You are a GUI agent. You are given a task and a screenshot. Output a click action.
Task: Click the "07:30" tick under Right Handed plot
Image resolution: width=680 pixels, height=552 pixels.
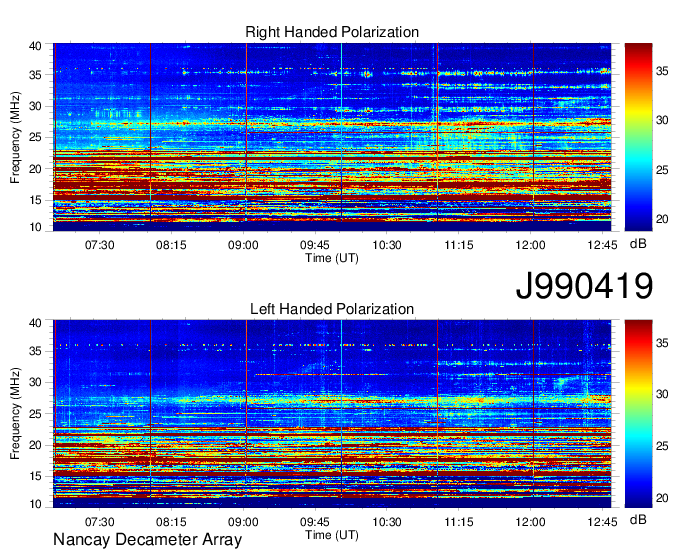(x=99, y=245)
